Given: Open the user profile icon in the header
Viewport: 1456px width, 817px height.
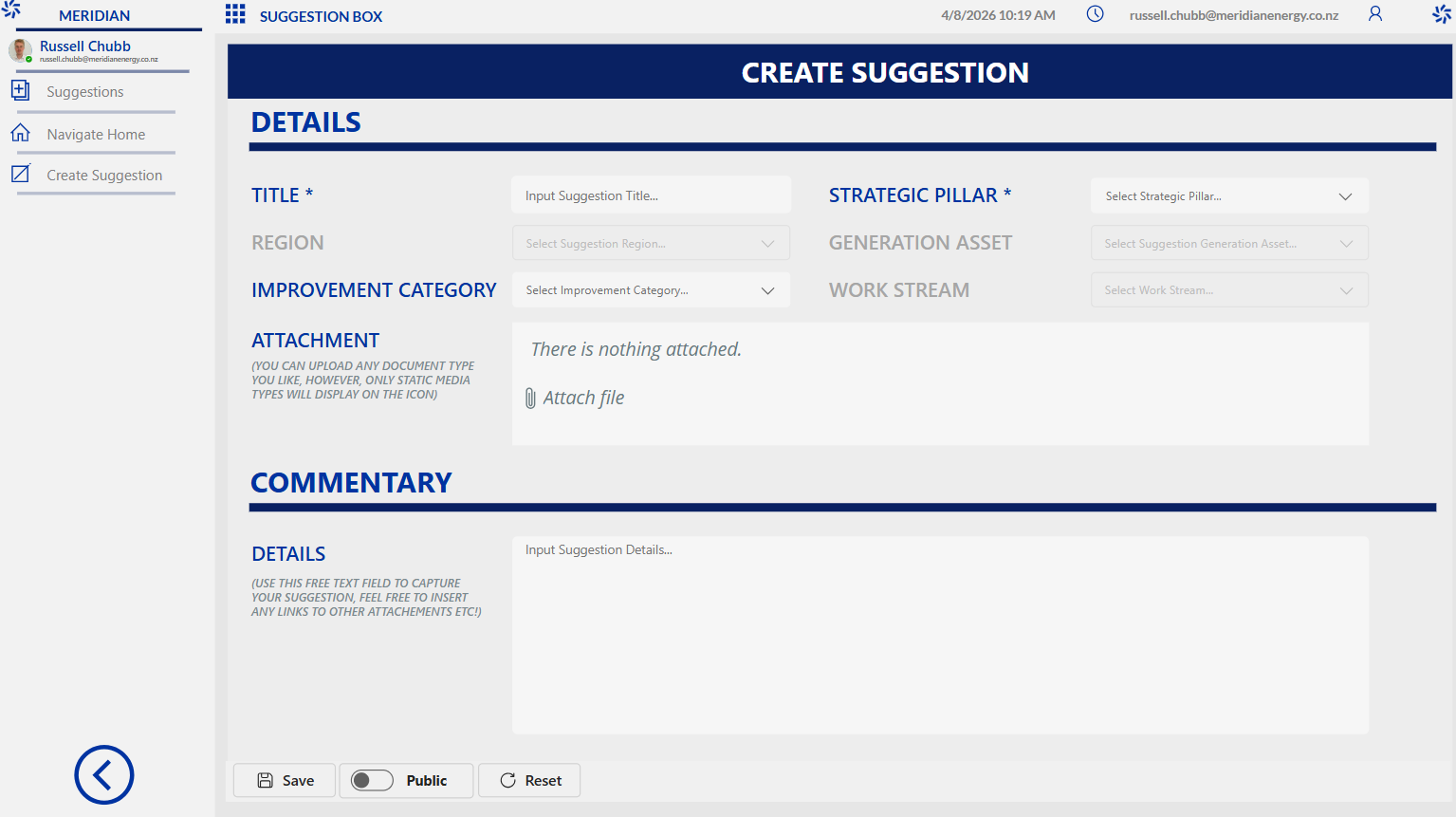Looking at the screenshot, I should click(1375, 14).
